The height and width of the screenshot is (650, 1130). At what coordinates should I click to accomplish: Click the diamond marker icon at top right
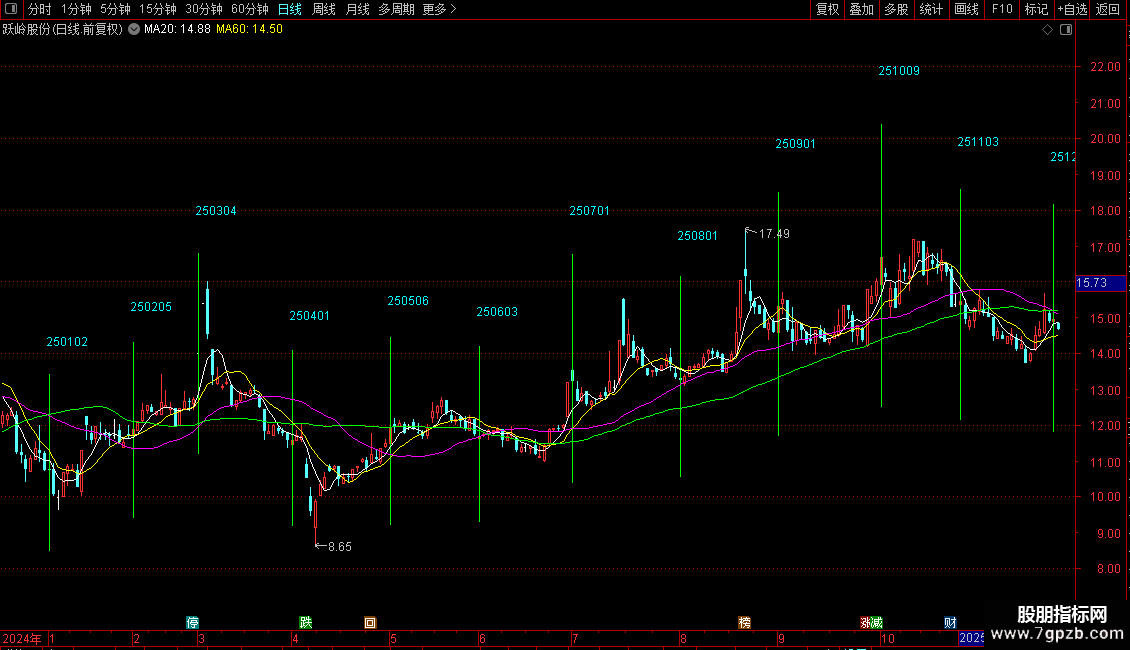pyautogui.click(x=1048, y=30)
